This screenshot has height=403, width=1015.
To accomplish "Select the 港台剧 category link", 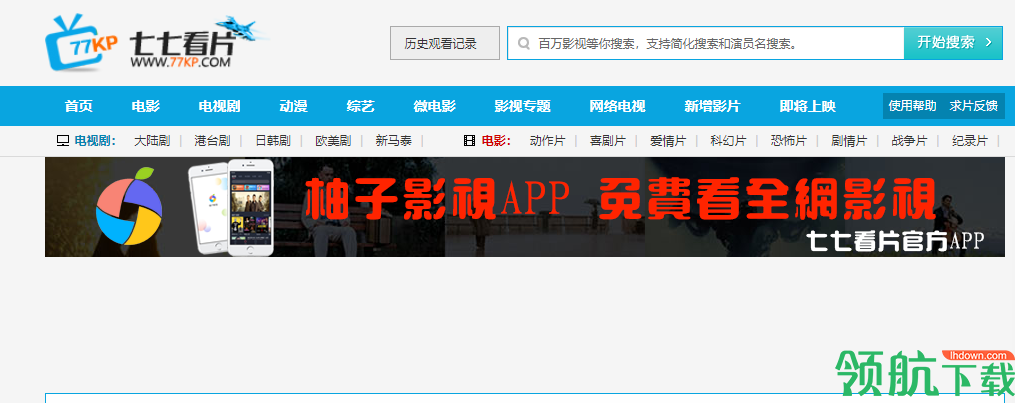I will pos(212,140).
